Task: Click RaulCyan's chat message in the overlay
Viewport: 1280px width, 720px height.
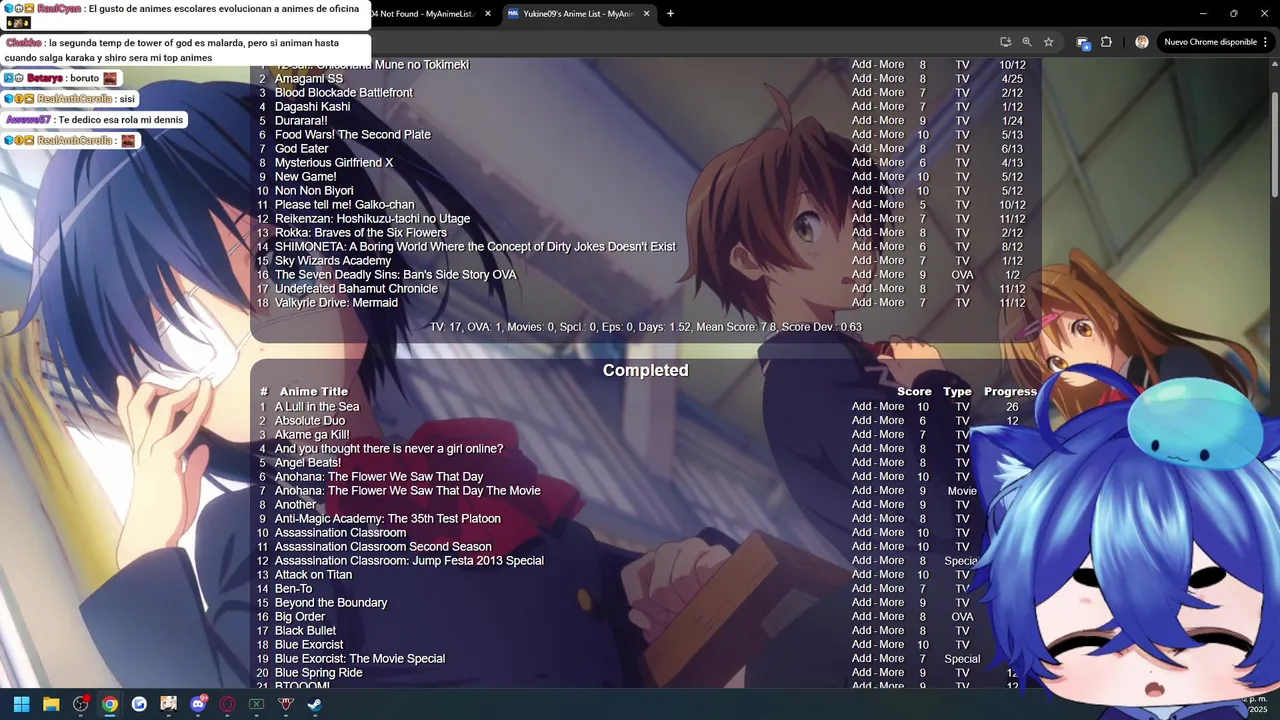Action: tap(185, 15)
